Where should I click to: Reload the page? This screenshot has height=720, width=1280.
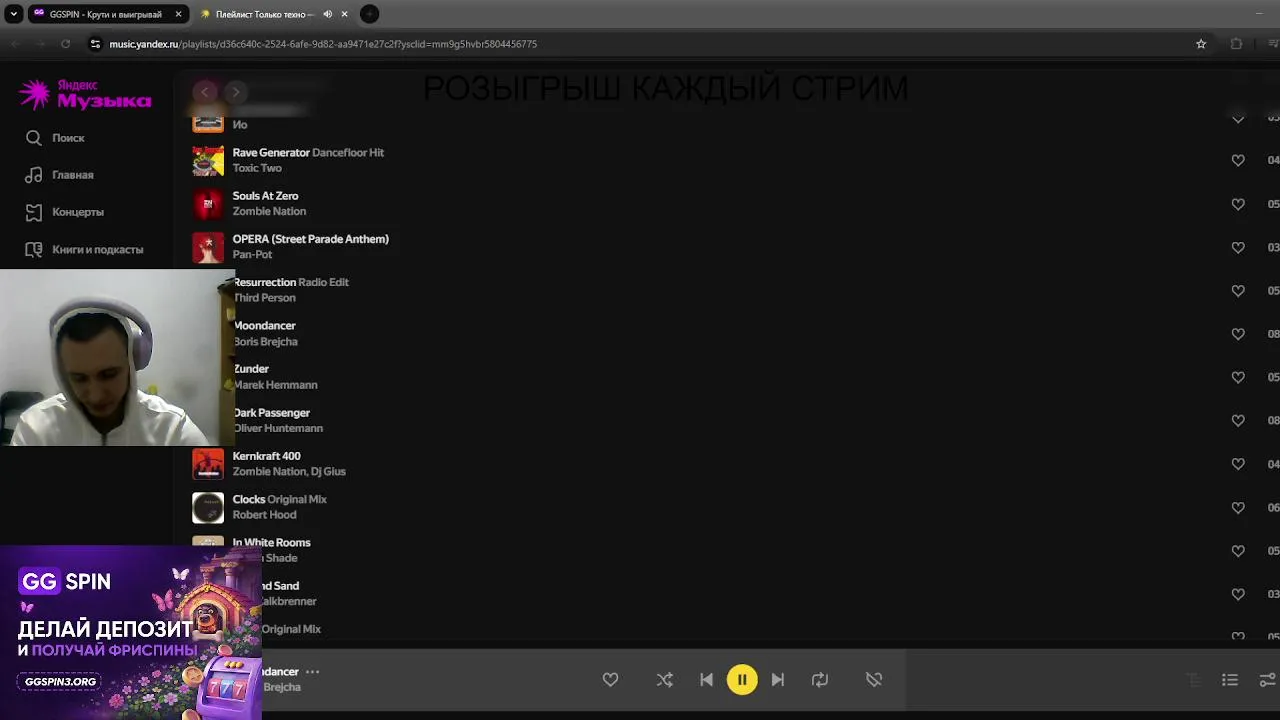(x=66, y=44)
